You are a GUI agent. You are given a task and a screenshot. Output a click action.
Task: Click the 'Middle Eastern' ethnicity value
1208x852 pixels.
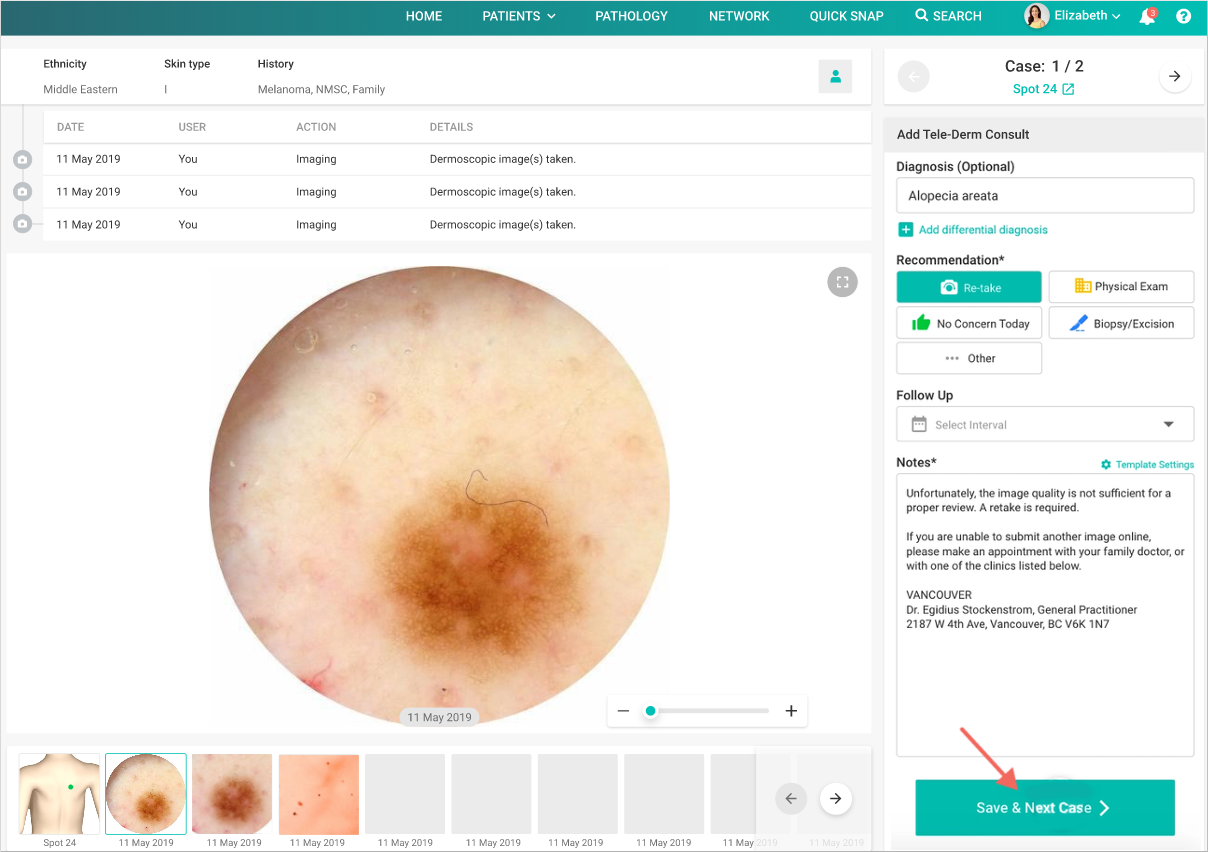[x=80, y=89]
